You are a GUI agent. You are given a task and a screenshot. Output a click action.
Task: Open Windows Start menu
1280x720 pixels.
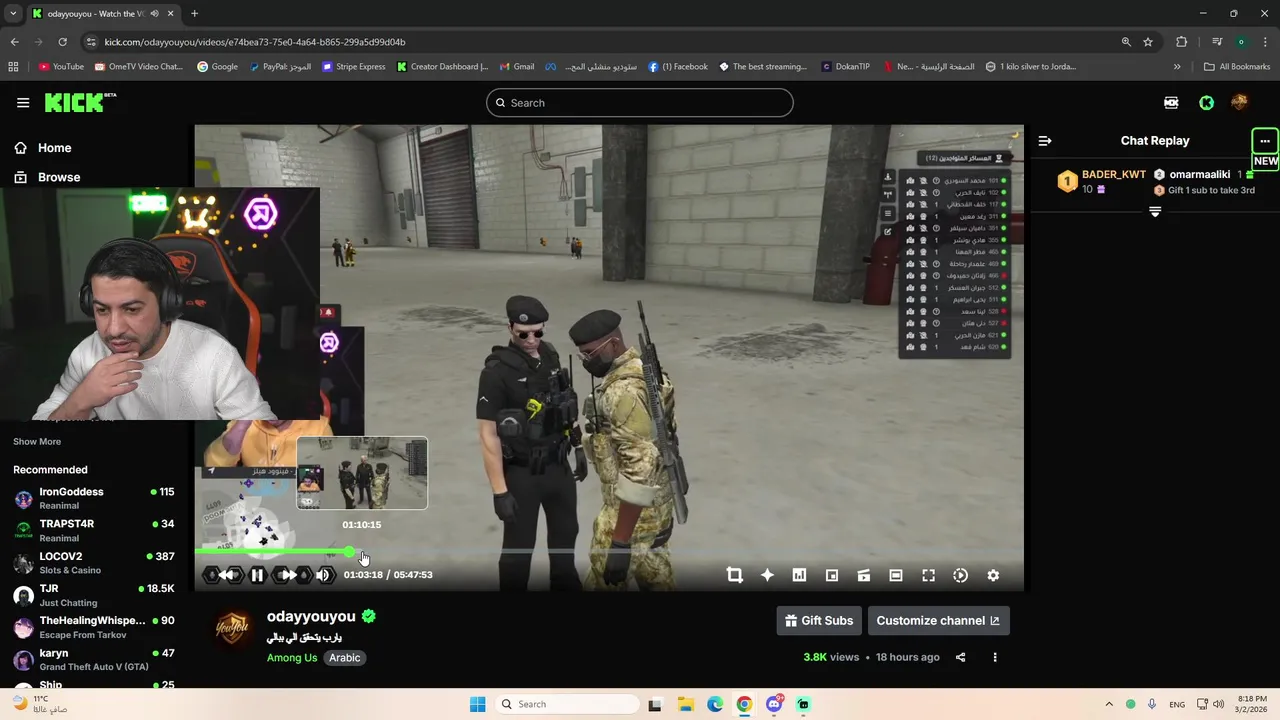pyautogui.click(x=478, y=704)
